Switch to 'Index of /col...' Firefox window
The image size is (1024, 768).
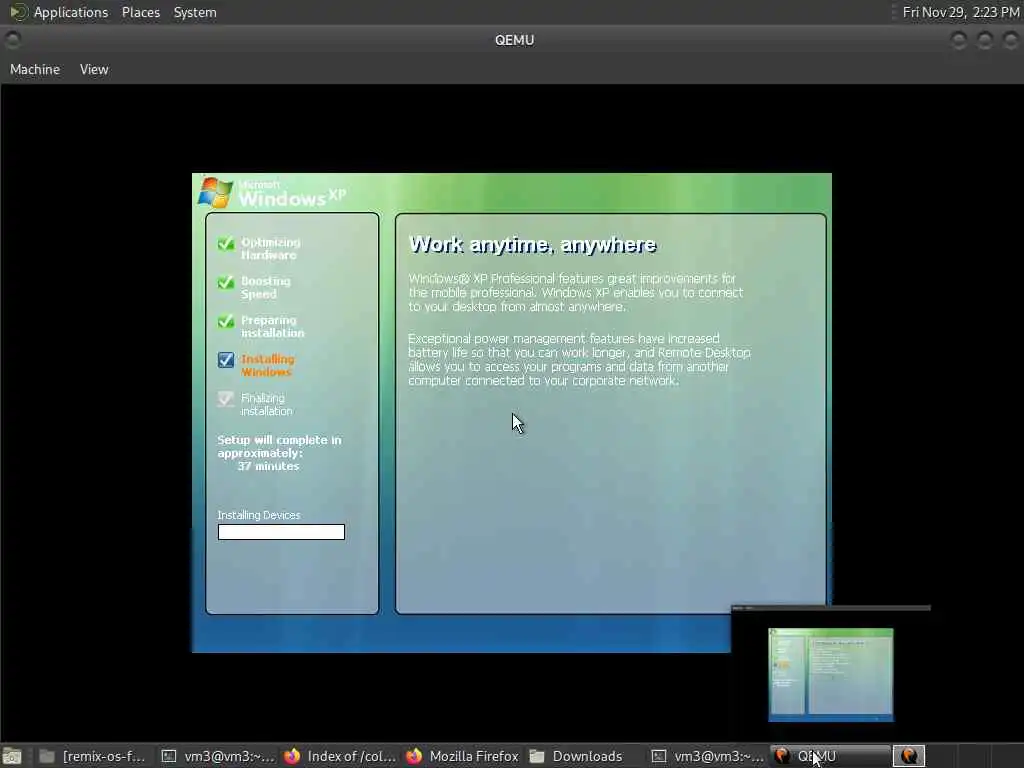tap(340, 756)
